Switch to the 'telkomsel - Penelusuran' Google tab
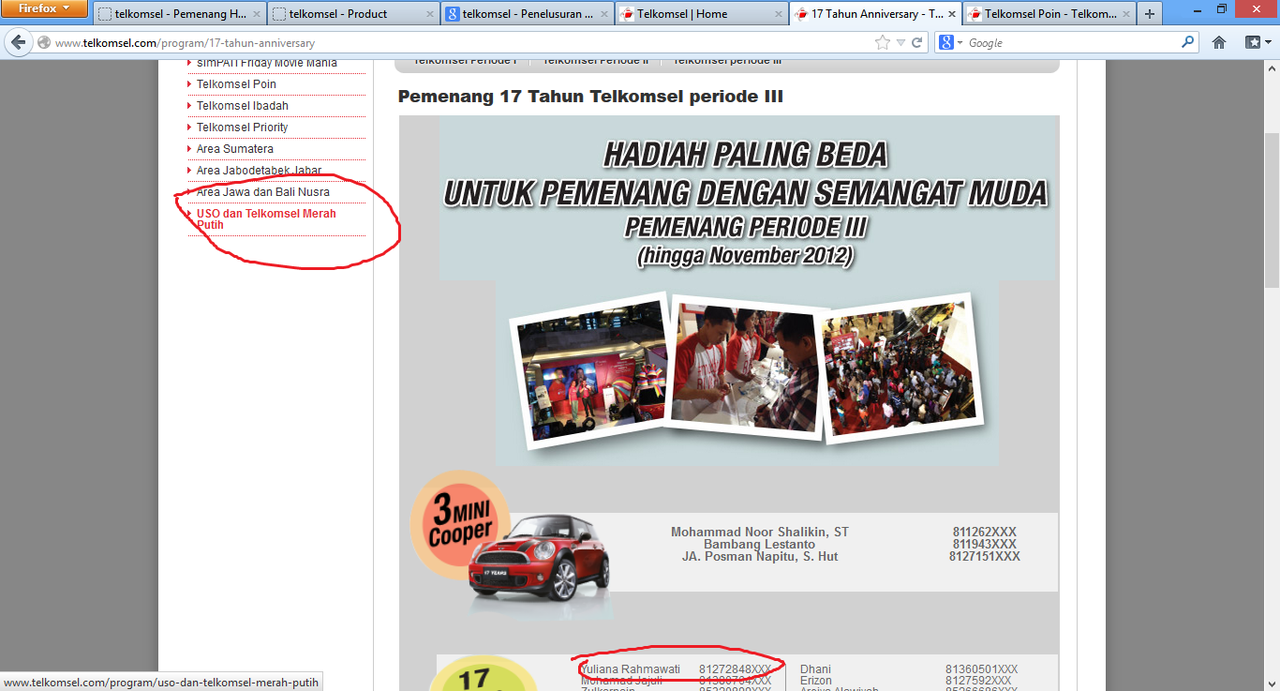 tap(527, 14)
